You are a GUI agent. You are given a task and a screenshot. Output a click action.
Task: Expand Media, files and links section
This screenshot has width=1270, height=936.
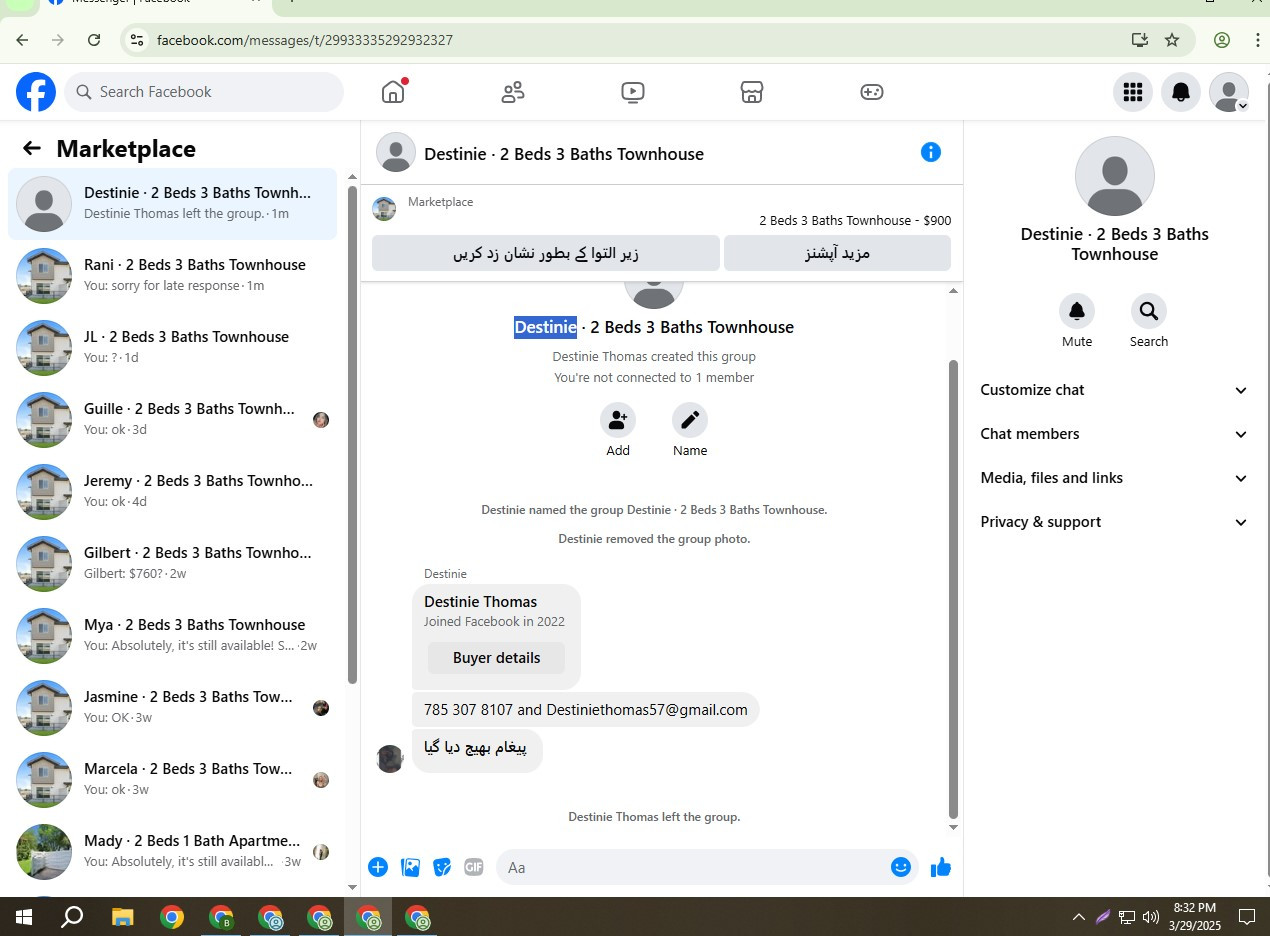1114,478
